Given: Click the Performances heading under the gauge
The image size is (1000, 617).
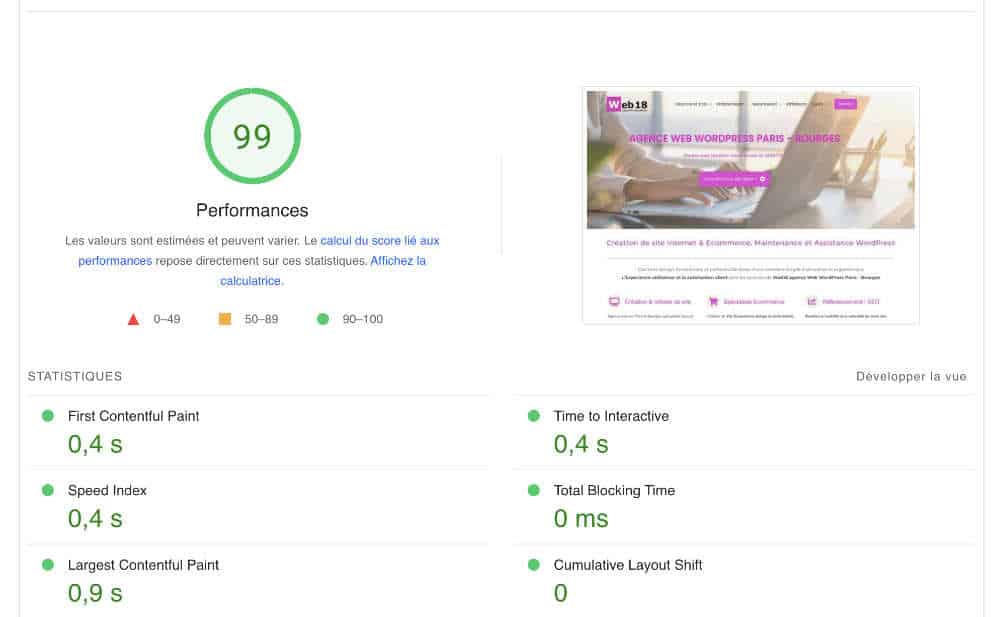Looking at the screenshot, I should pyautogui.click(x=252, y=211).
